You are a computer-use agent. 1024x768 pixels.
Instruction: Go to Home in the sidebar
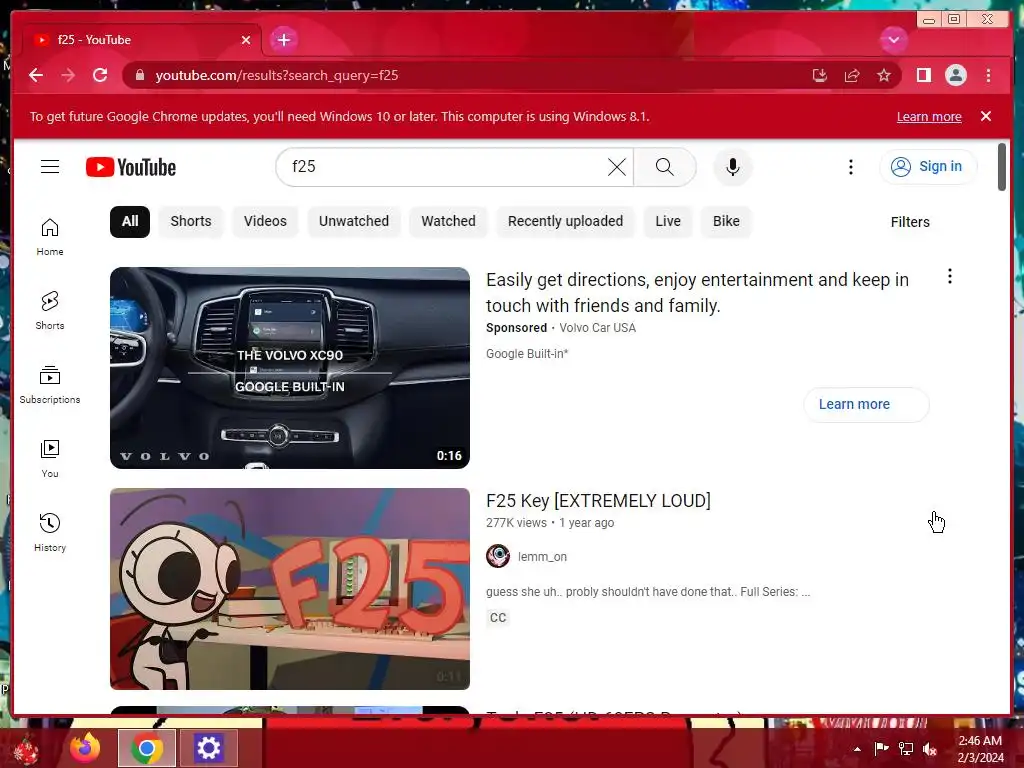click(50, 237)
